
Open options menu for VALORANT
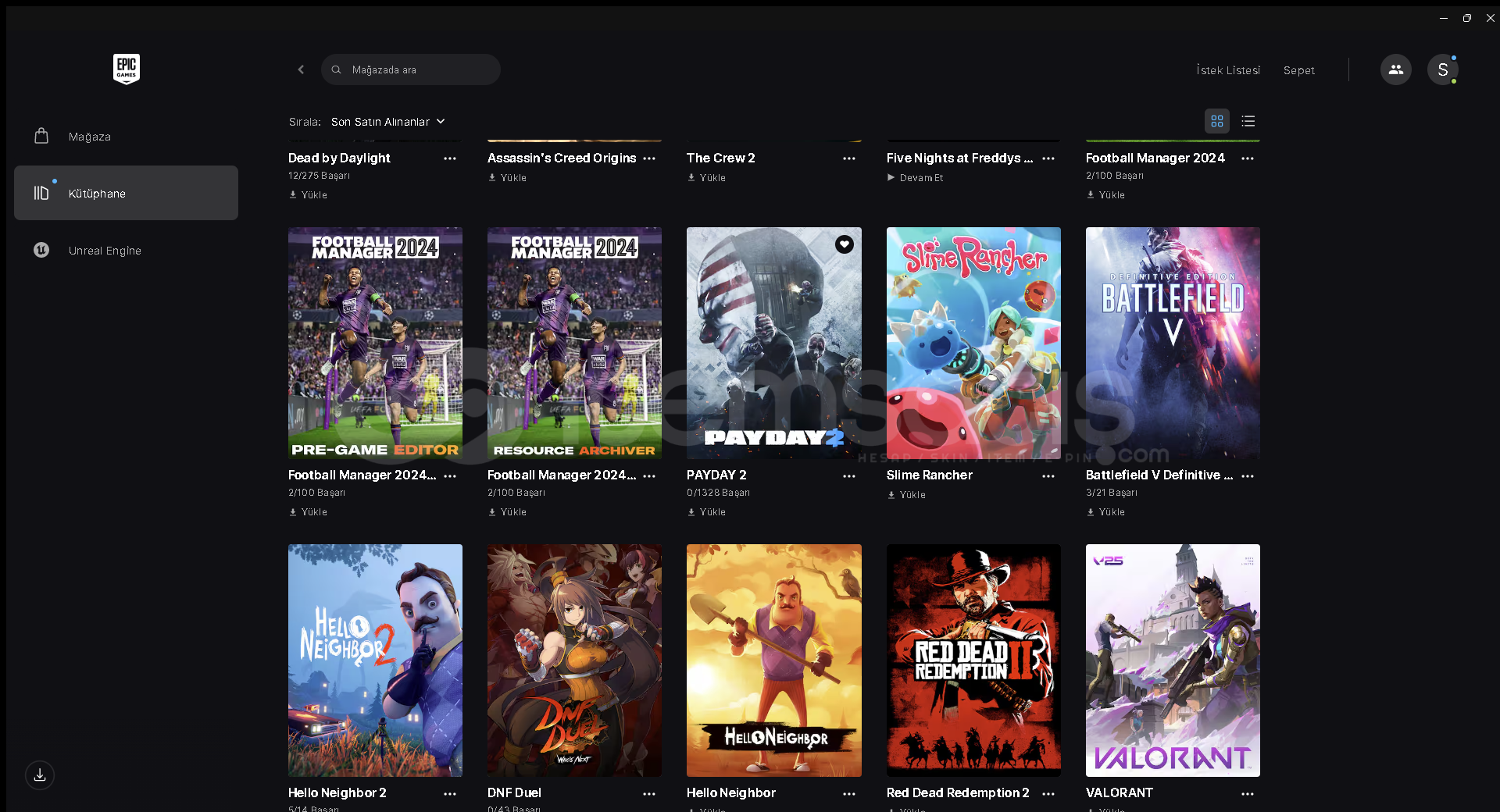[1248, 793]
